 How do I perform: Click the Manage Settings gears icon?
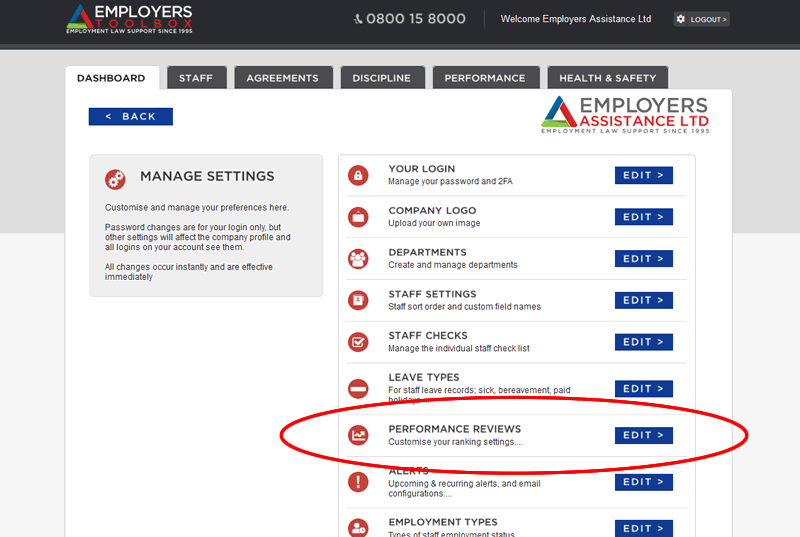[116, 179]
